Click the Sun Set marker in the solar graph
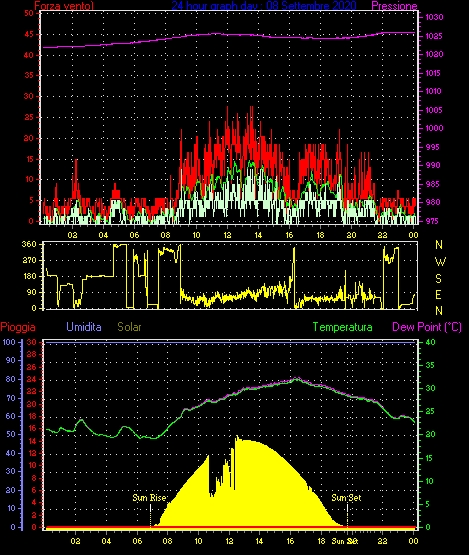The height and width of the screenshot is (555, 469). [x=346, y=498]
